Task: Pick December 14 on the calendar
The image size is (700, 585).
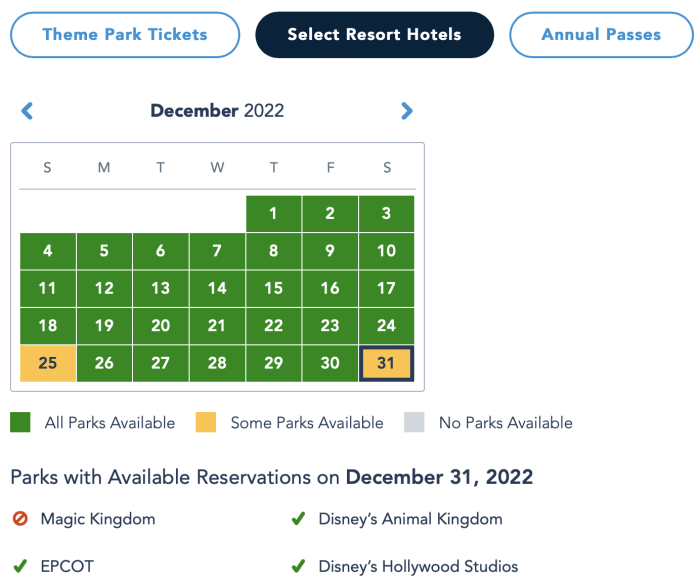Action: click(x=217, y=288)
